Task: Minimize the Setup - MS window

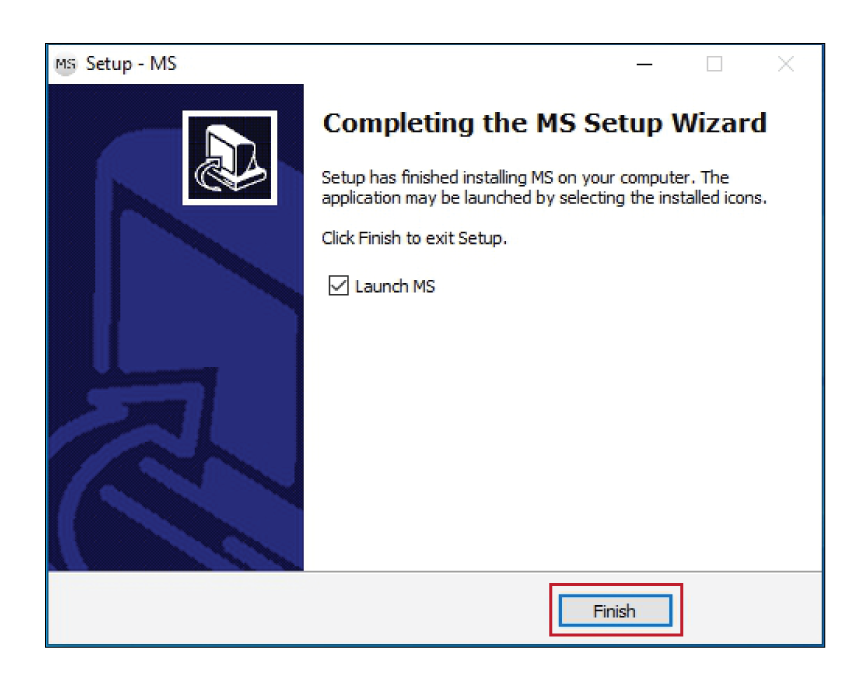Action: (x=644, y=64)
